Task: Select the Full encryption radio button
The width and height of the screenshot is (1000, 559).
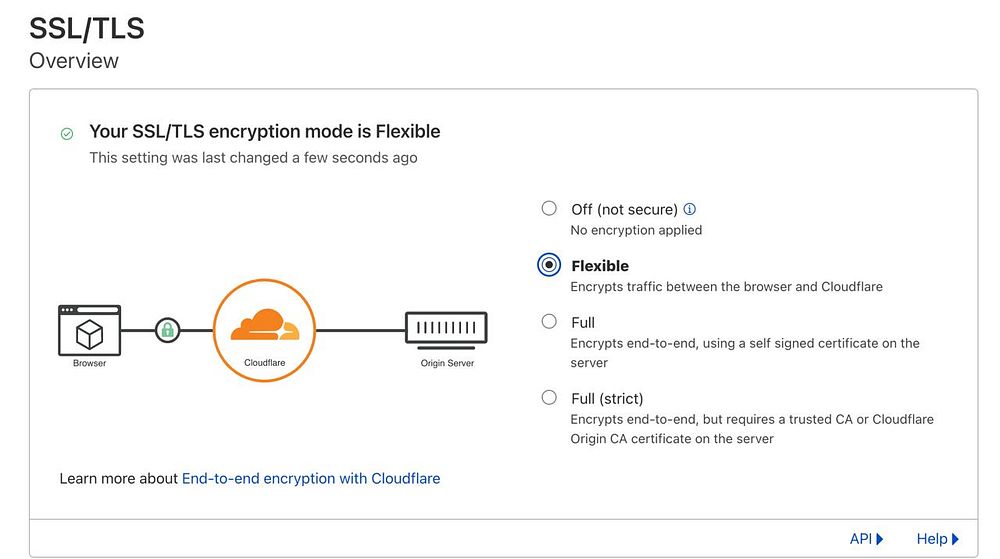Action: (x=549, y=321)
